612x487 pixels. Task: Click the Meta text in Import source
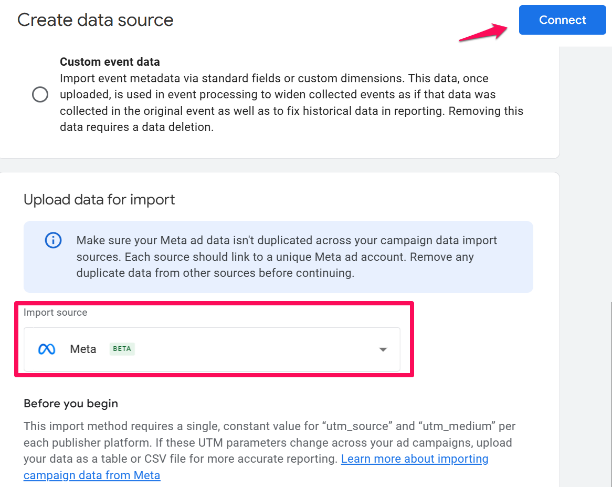[83, 349]
